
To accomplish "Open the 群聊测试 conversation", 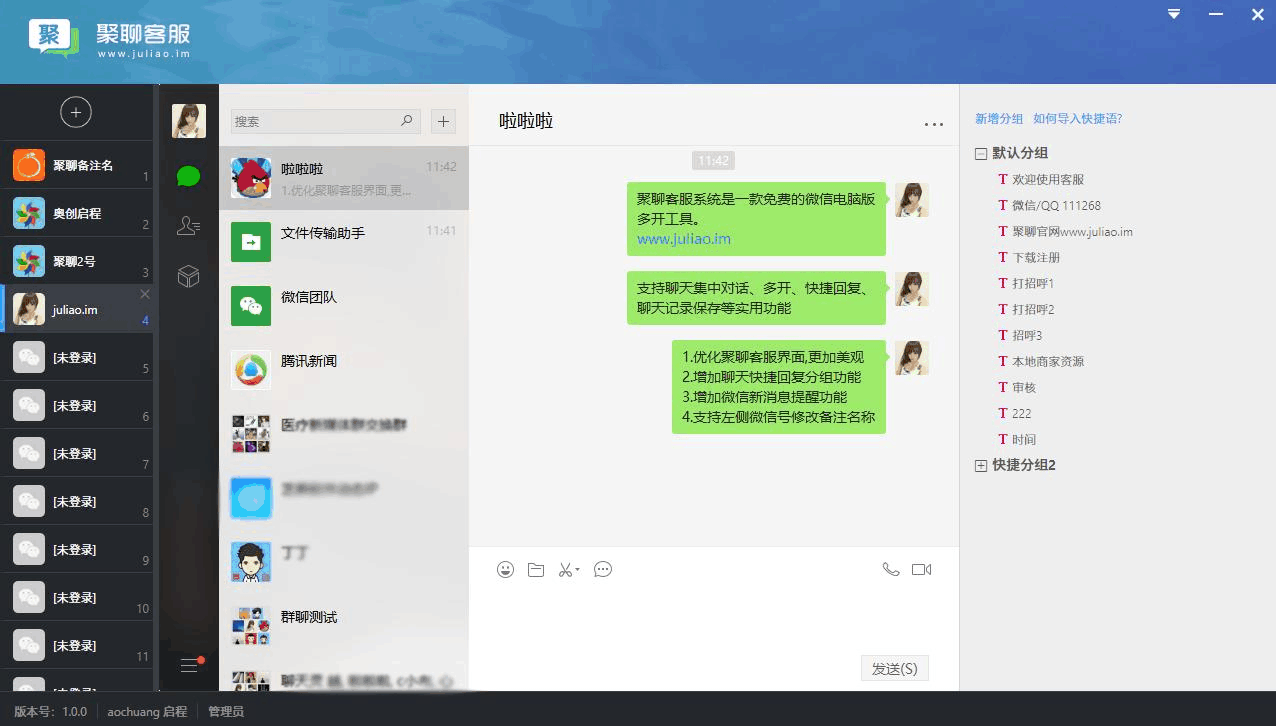I will [x=344, y=626].
